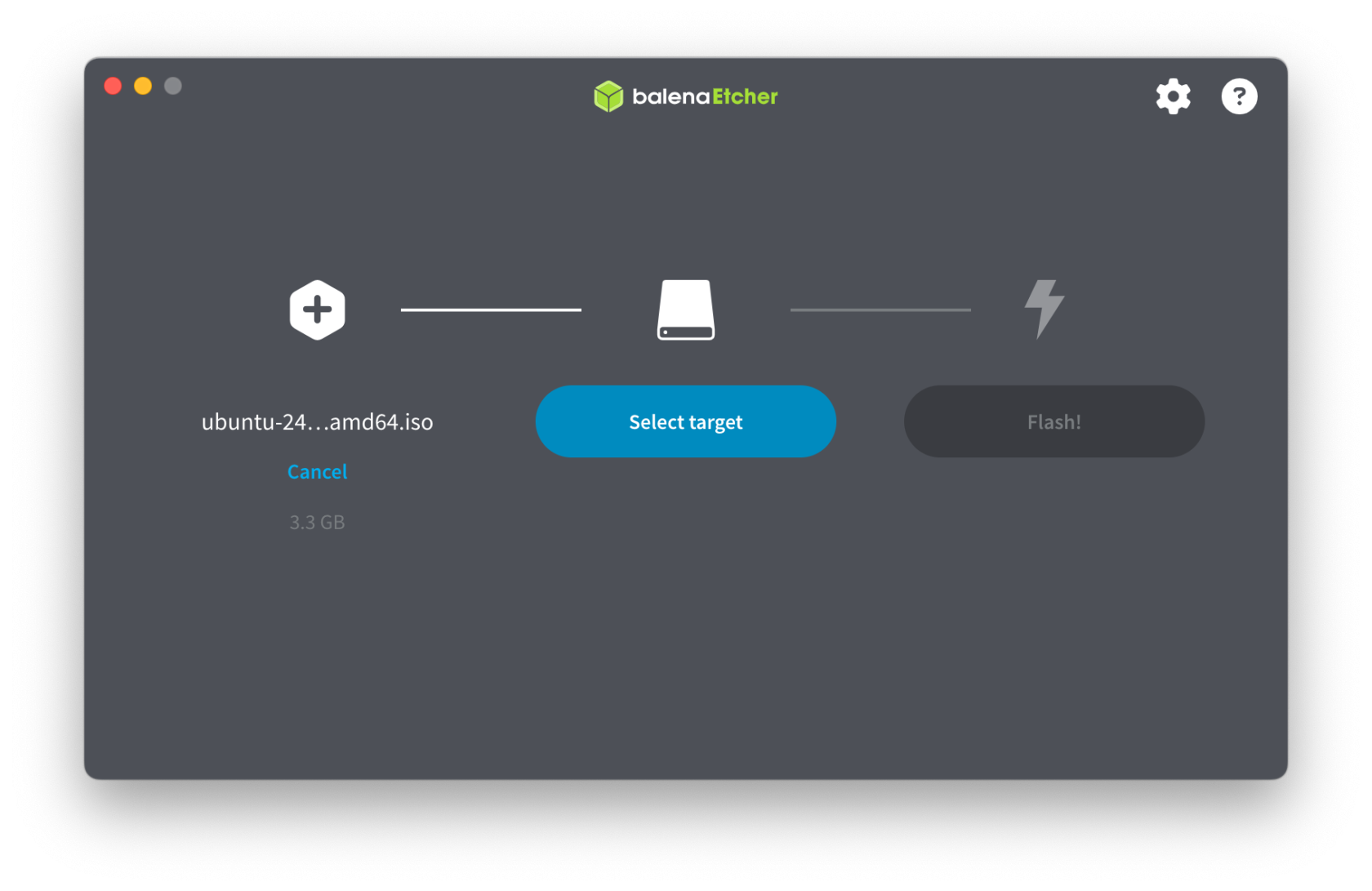1372x891 pixels.
Task: Open help via question mark icon
Action: coord(1239,96)
